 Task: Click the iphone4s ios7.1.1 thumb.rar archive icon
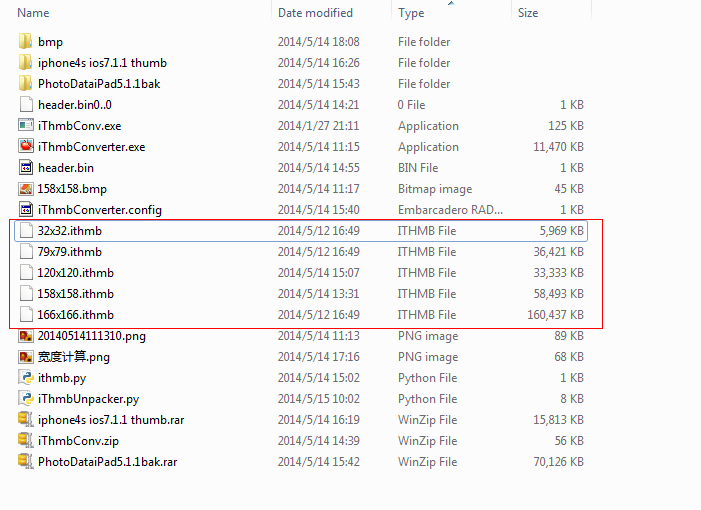[x=26, y=420]
